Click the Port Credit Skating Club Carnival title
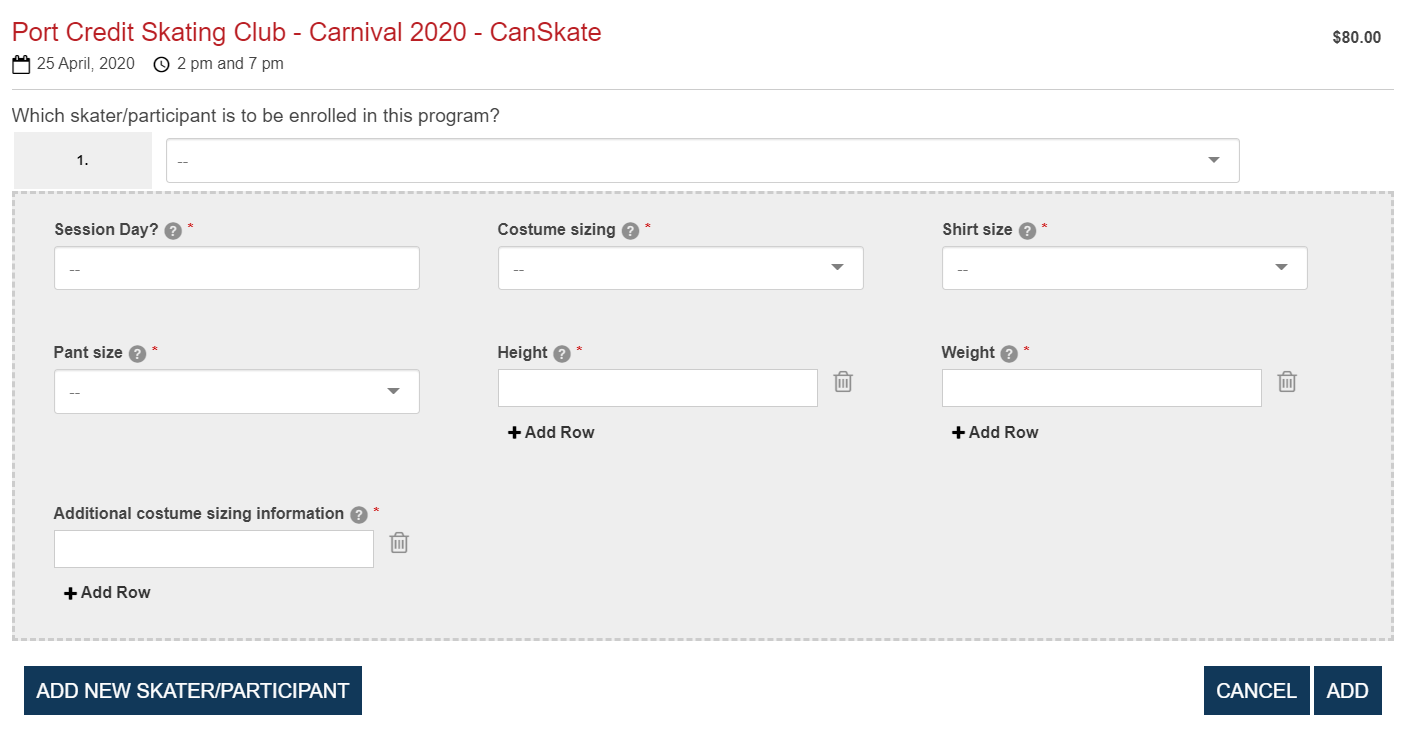The image size is (1406, 735). coord(307,32)
